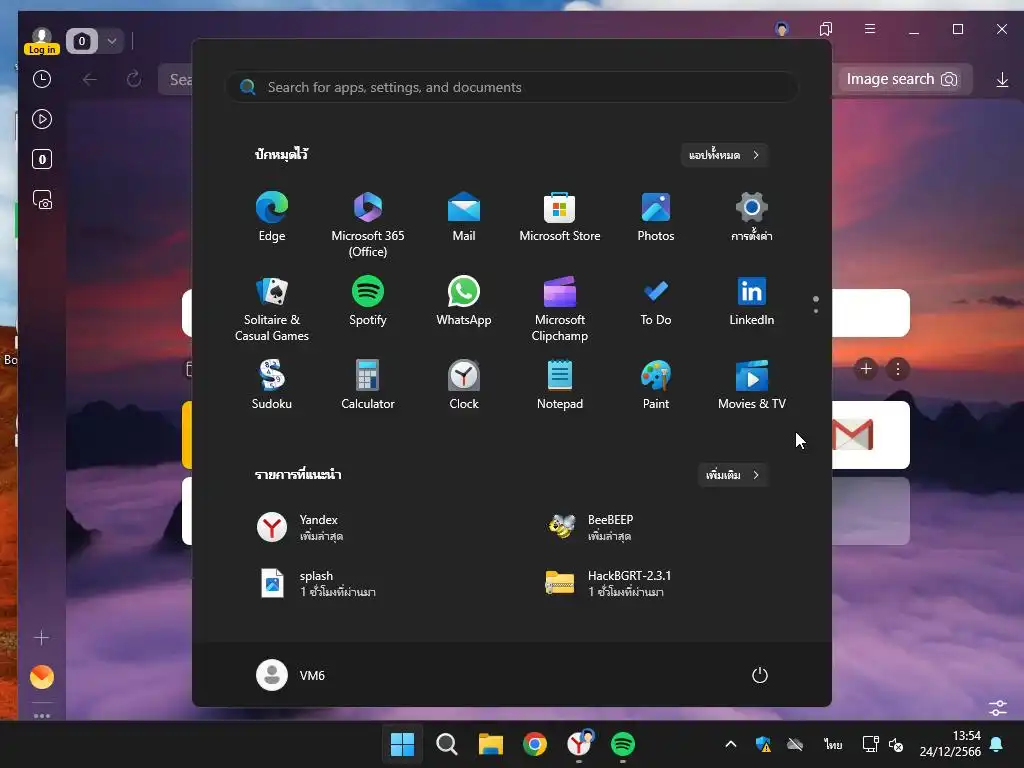Show hidden system tray icons
Viewport: 1024px width, 768px height.
tap(731, 744)
